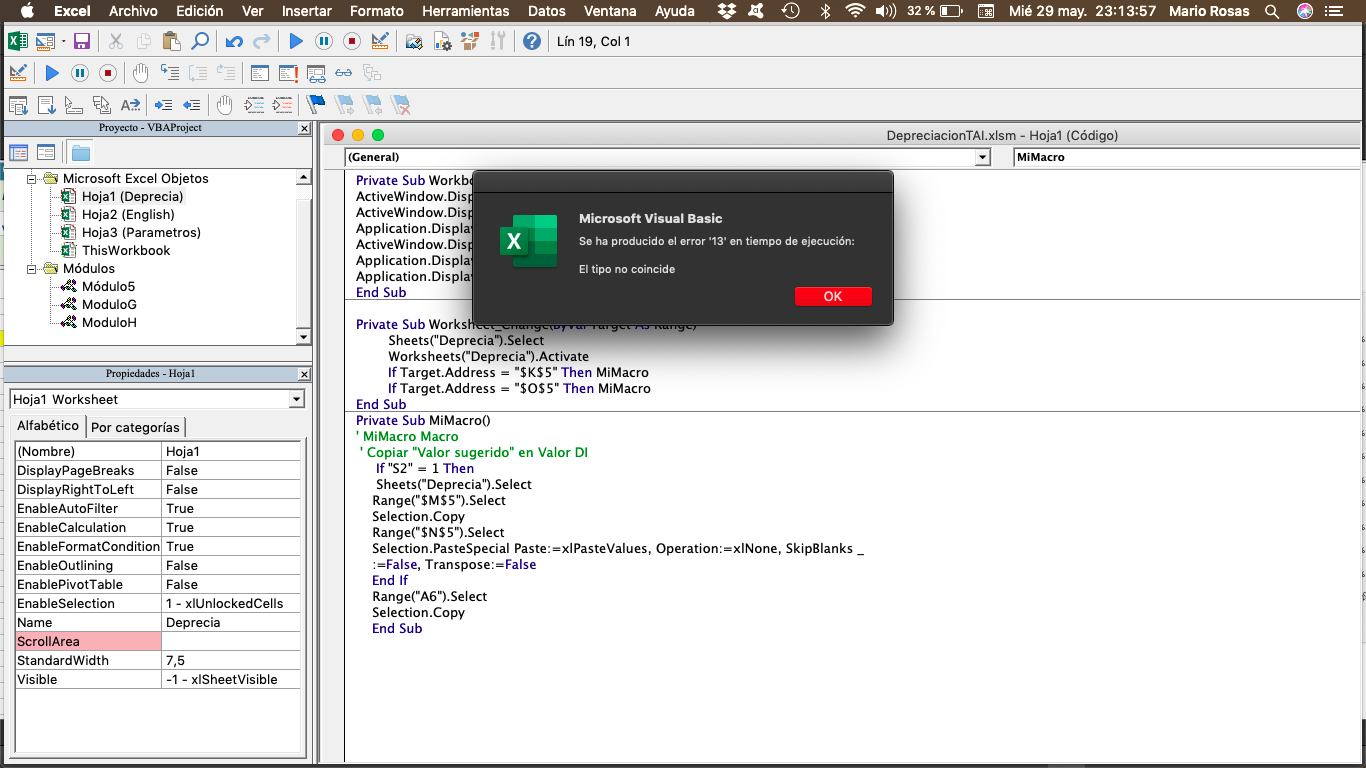This screenshot has width=1366, height=768.
Task: Open the Spotlight search icon in menu bar
Action: (x=1271, y=11)
